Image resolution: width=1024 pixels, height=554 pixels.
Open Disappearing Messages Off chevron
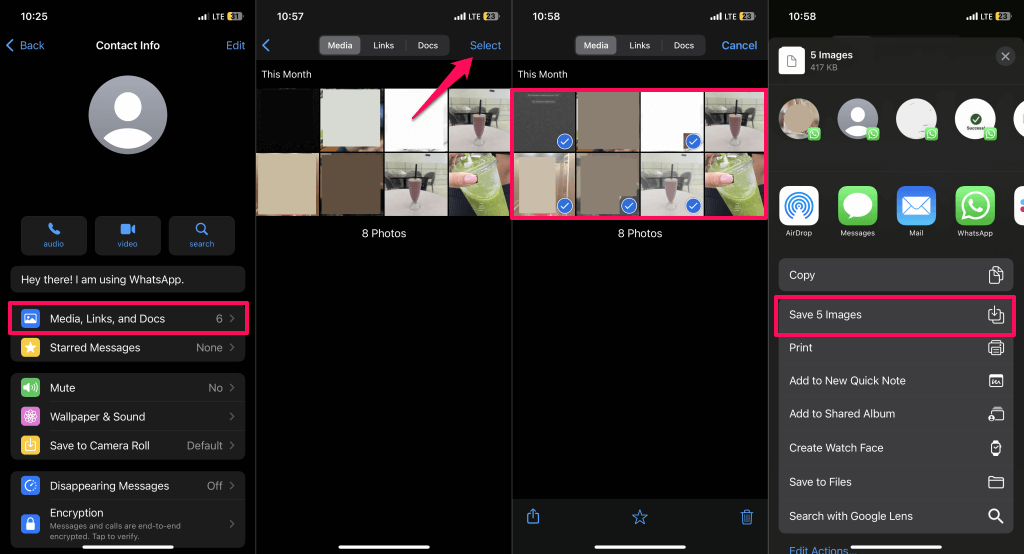coord(232,485)
